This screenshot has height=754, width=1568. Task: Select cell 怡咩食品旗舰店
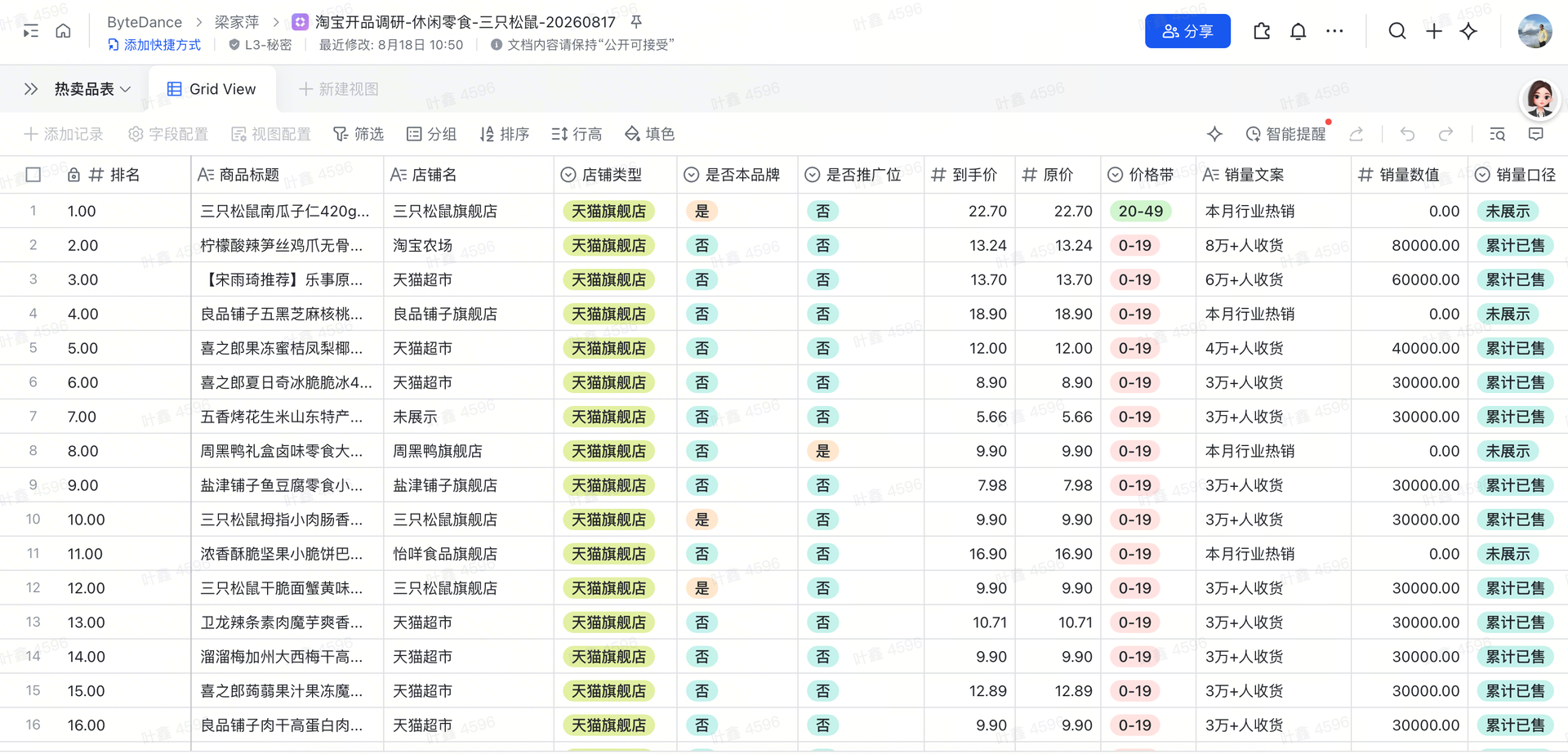(469, 554)
